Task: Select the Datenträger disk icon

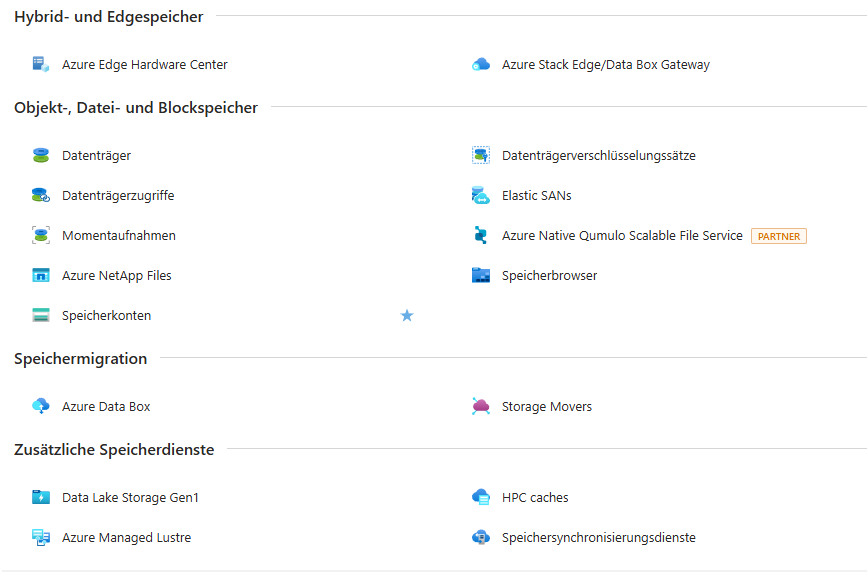Action: tap(40, 155)
